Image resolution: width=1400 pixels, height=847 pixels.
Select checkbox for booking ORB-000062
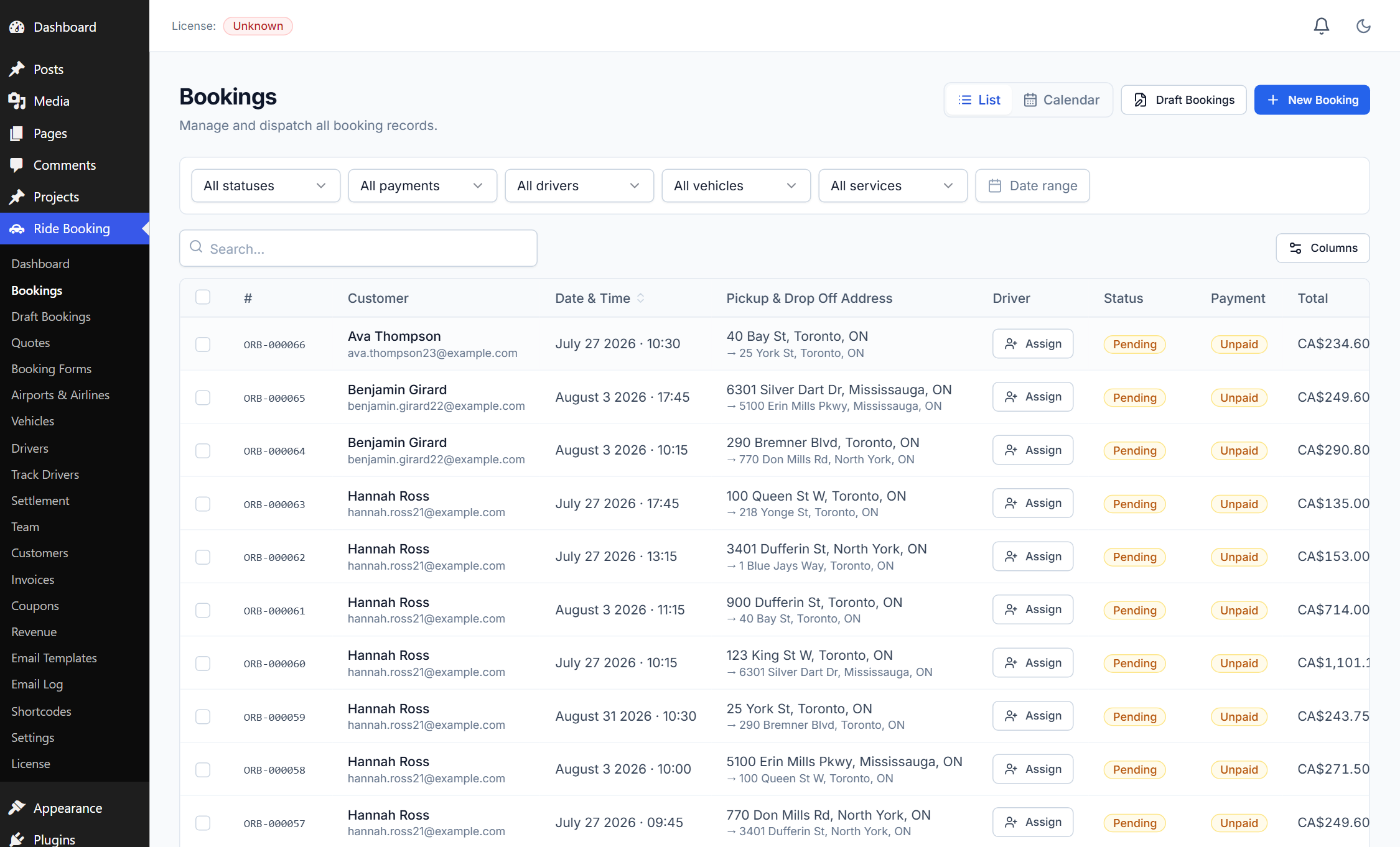[x=203, y=557]
